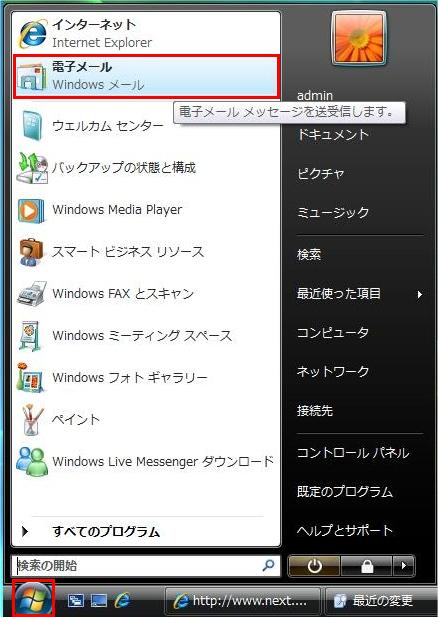Viewport: 438px width, 617px height.
Task: Click the power button icon
Action: [314, 566]
